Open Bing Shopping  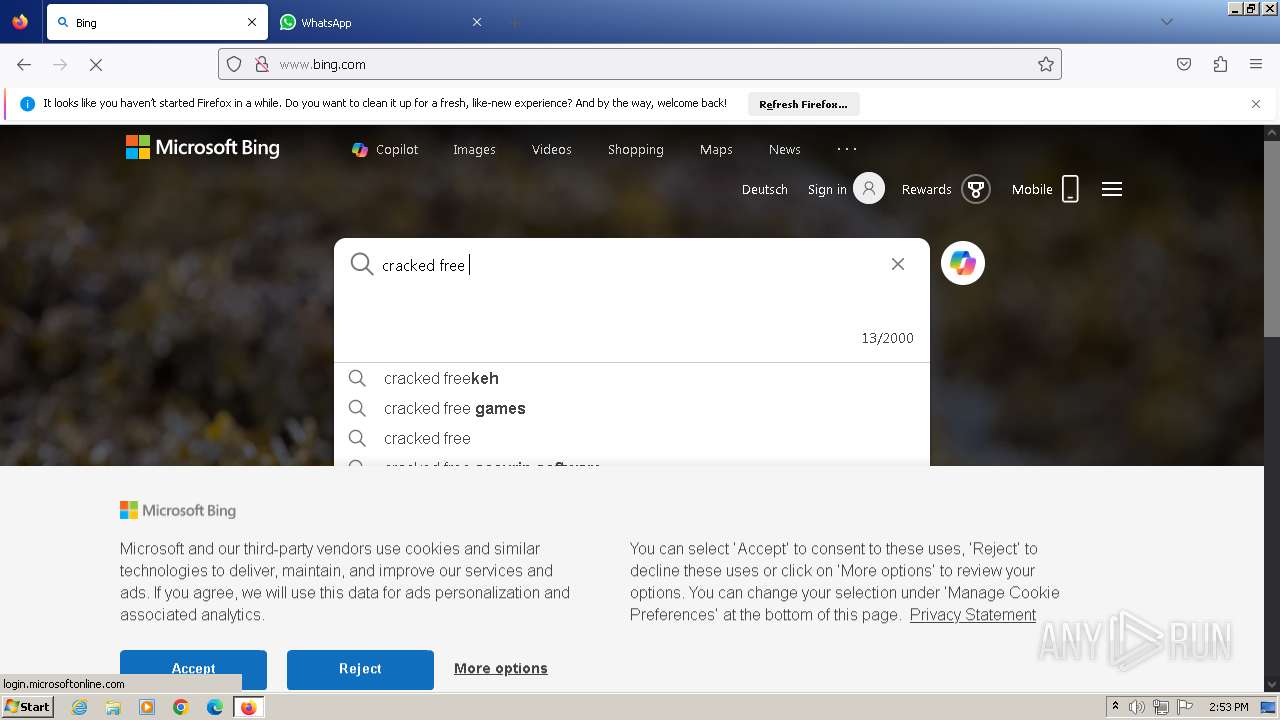(x=636, y=149)
